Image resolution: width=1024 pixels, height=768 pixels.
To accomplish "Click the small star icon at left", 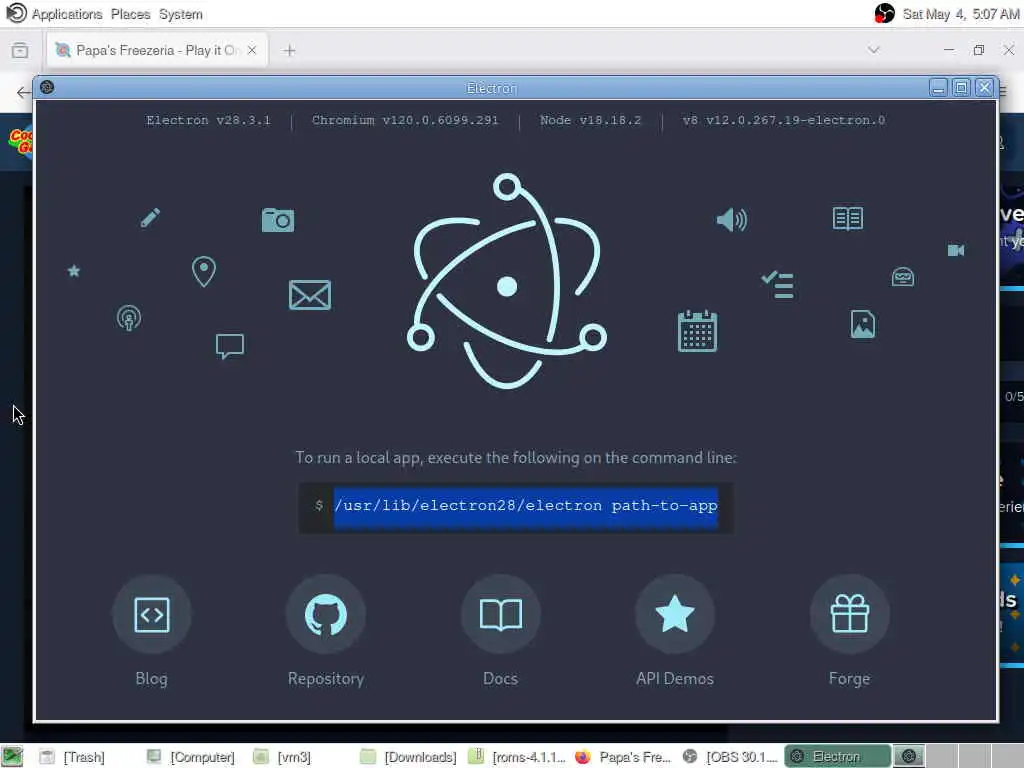I will [74, 270].
